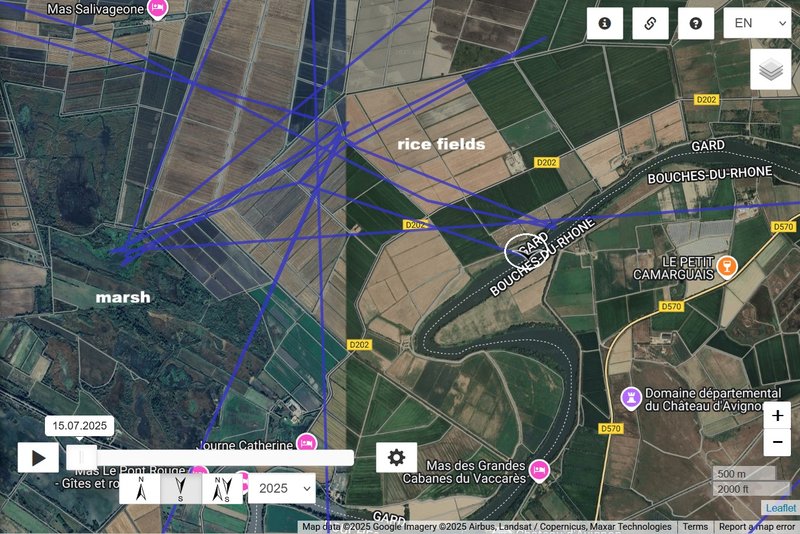This screenshot has height=534, width=800.
Task: Select the southward migration direction
Action: (x=181, y=489)
